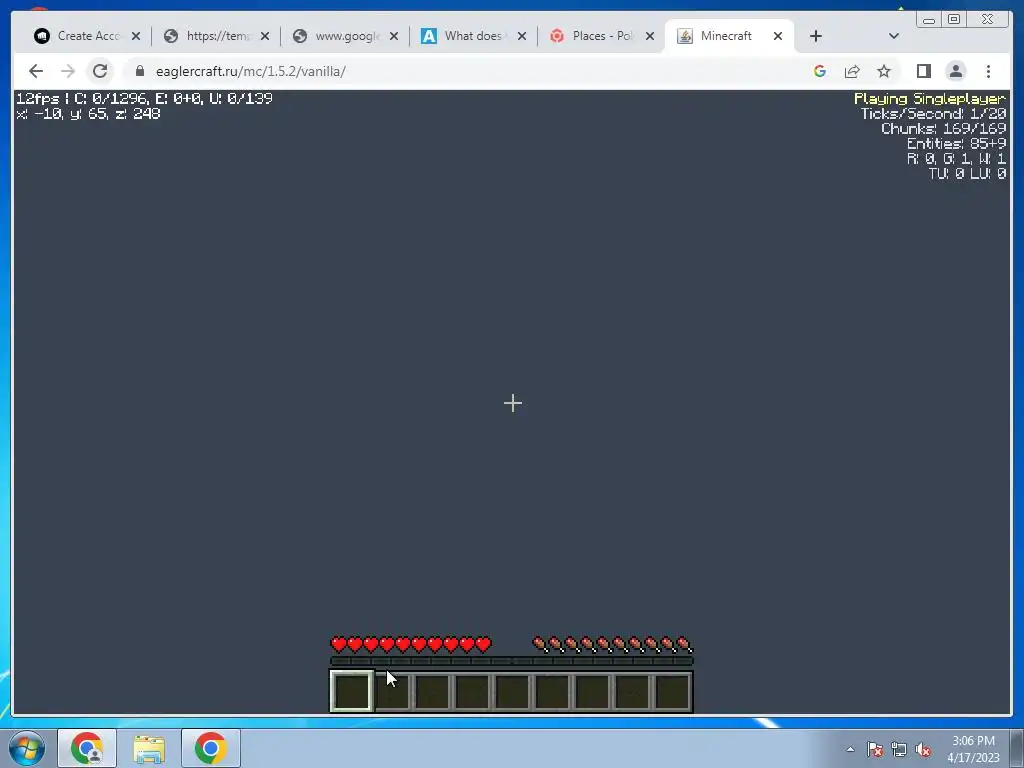Image resolution: width=1024 pixels, height=768 pixels.
Task: Click the 'Chunks: 169/169' text
Action: click(x=944, y=129)
